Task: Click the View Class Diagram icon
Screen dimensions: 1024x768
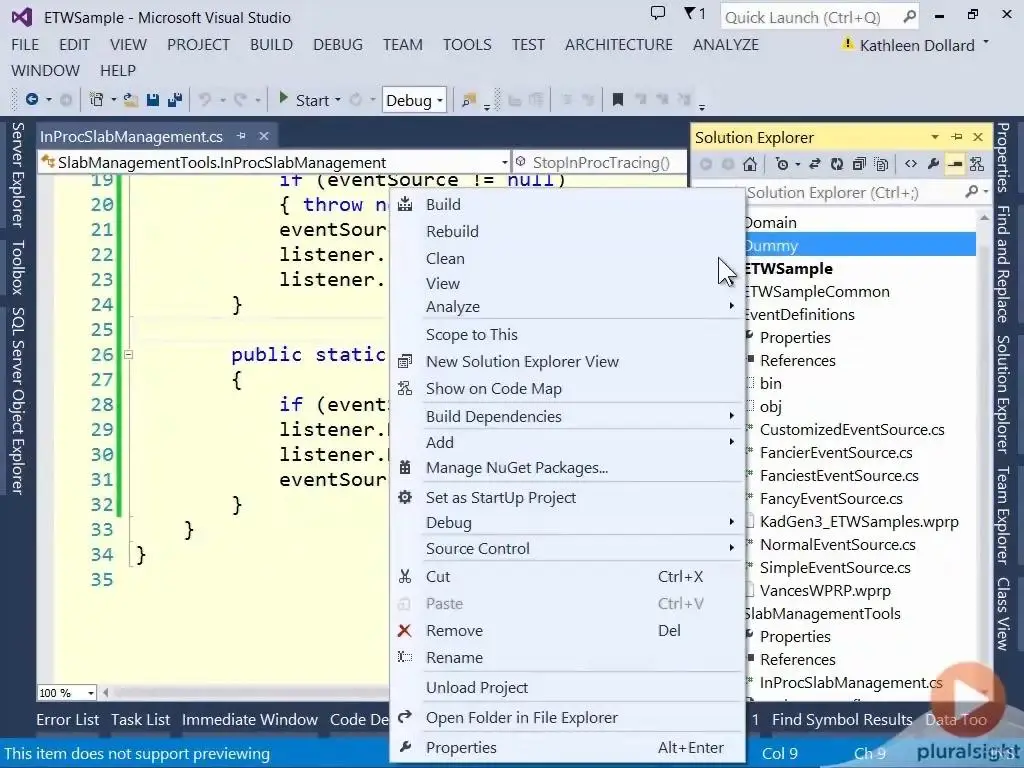Action: click(977, 164)
